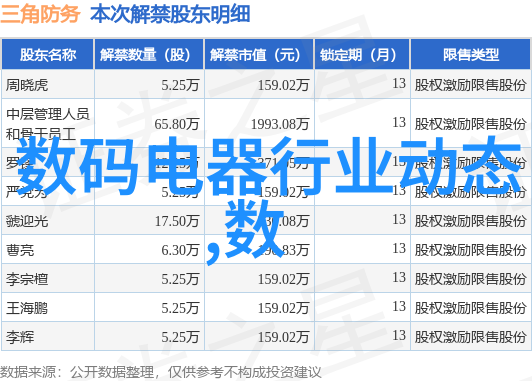
Task: Click 5.25万 in the 周晓虎 row
Action: click(180, 85)
